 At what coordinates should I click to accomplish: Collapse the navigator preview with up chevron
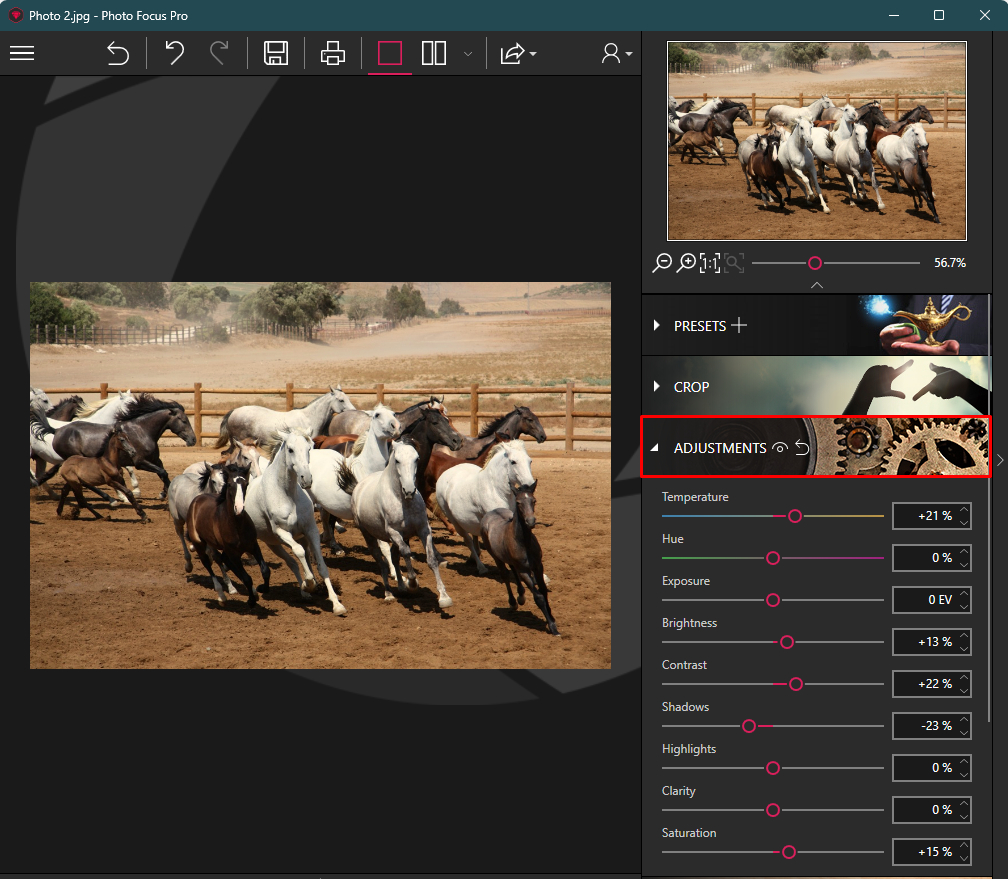click(816, 285)
